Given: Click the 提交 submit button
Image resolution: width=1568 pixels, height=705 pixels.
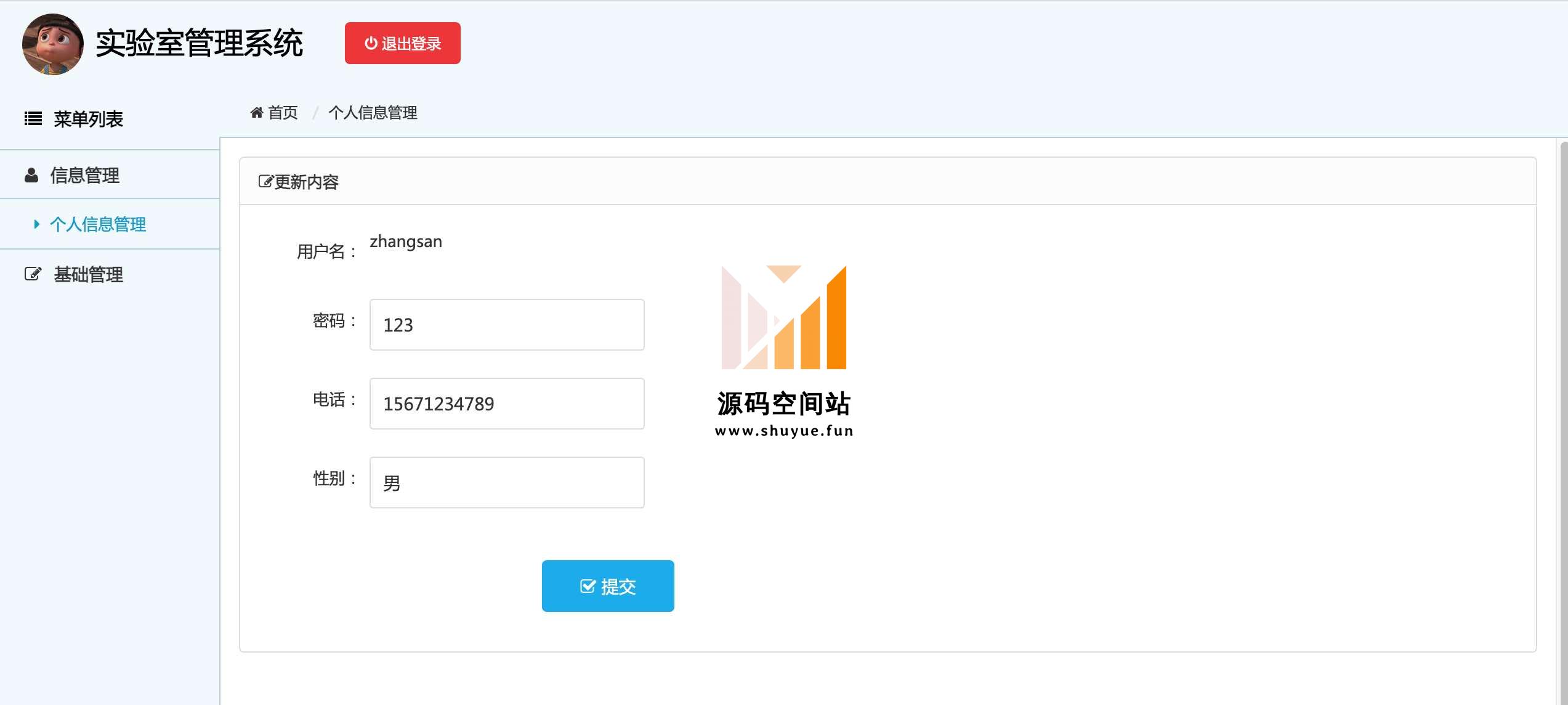Looking at the screenshot, I should tap(608, 586).
